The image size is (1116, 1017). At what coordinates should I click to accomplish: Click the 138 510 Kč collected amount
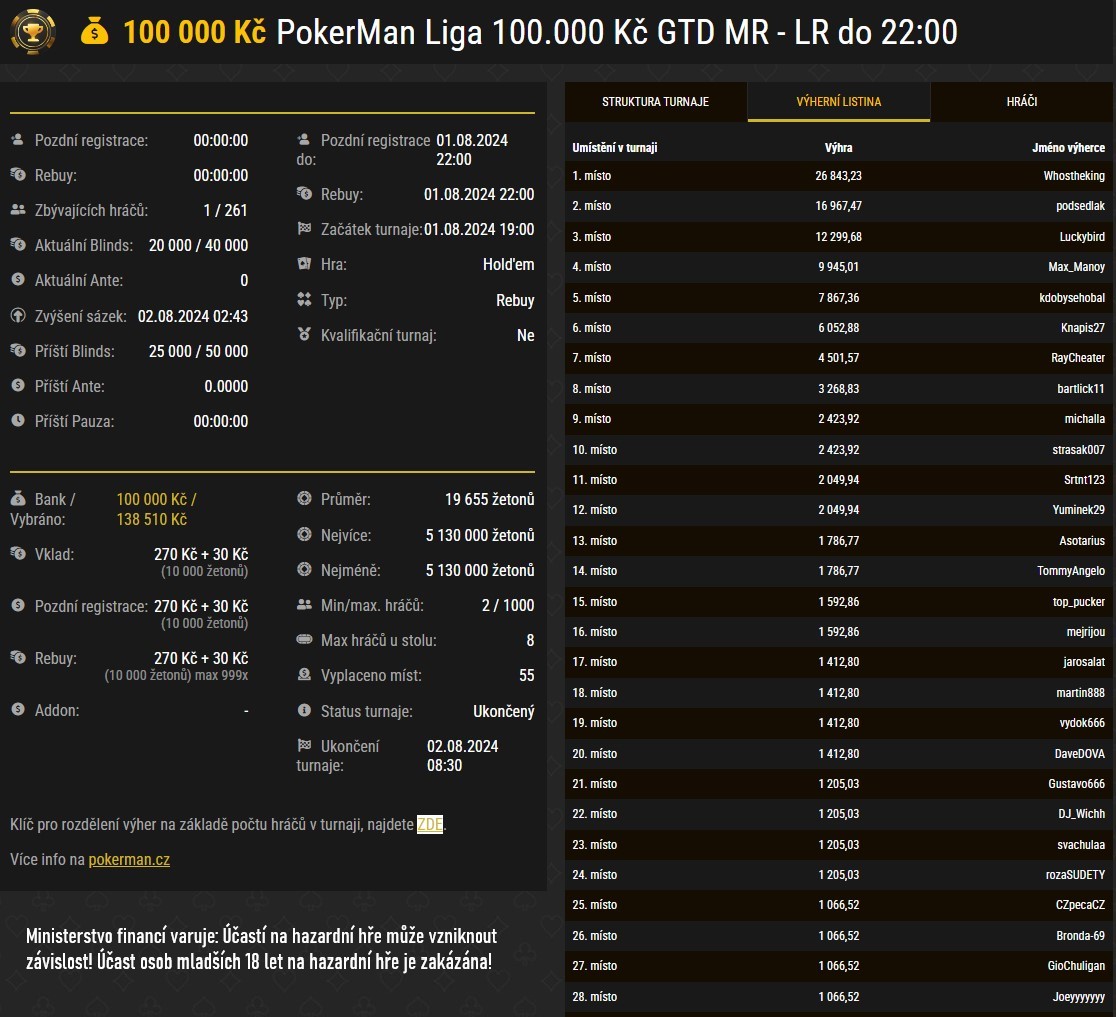(152, 520)
